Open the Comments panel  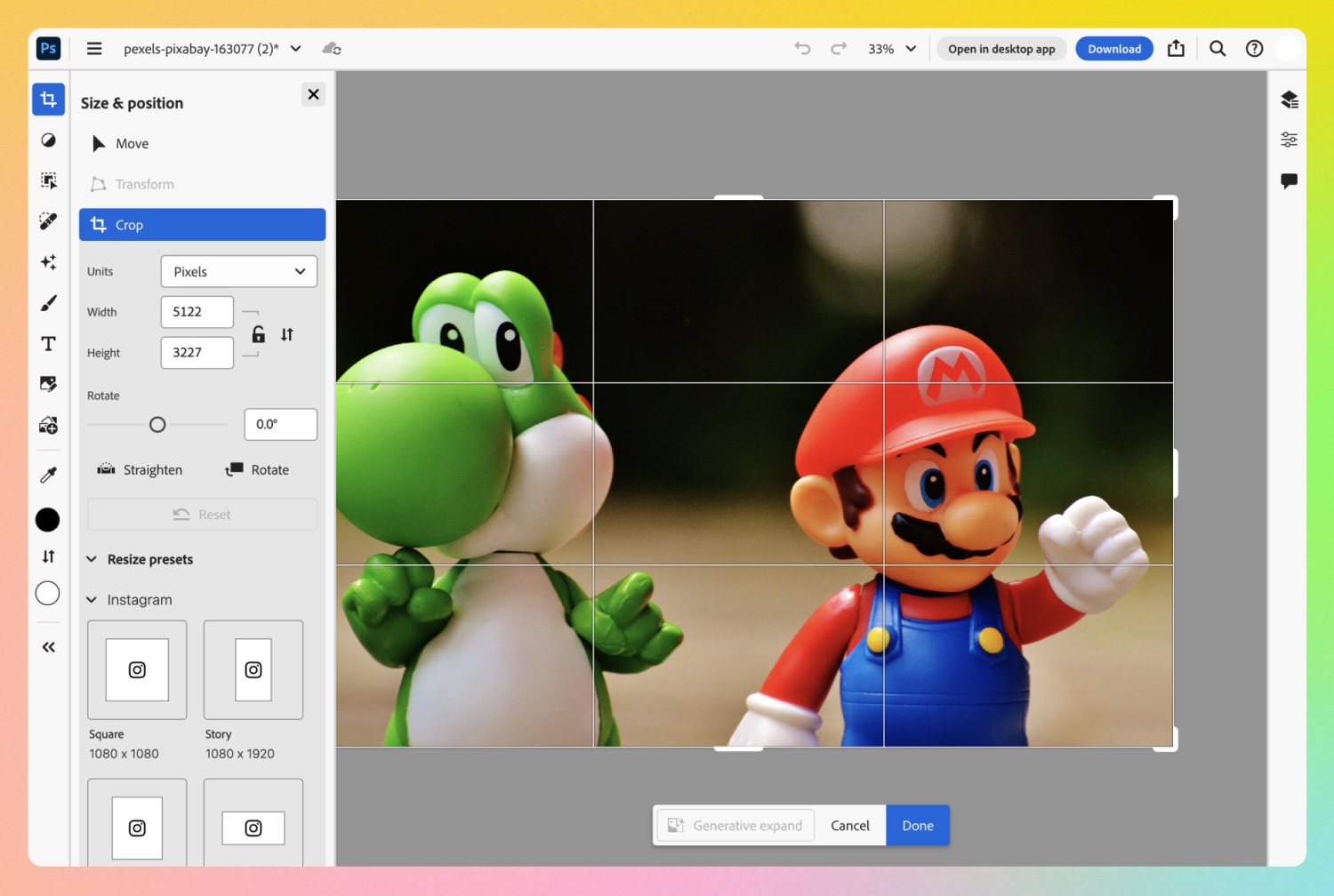click(x=1289, y=180)
